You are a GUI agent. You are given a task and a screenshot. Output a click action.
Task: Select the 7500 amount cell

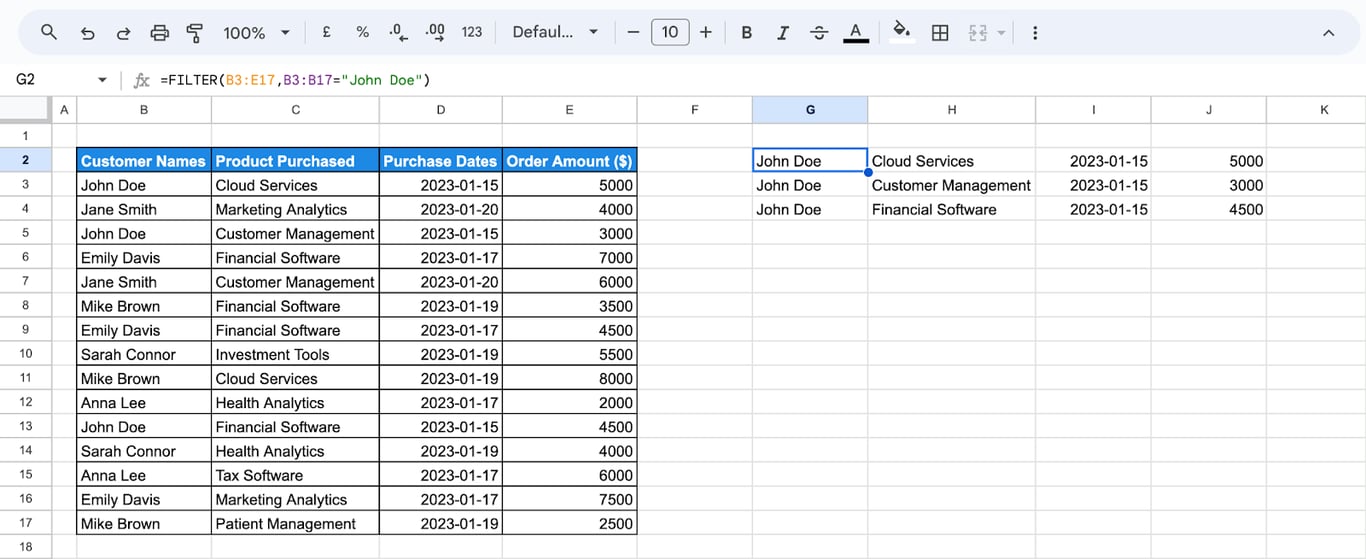pyautogui.click(x=570, y=500)
